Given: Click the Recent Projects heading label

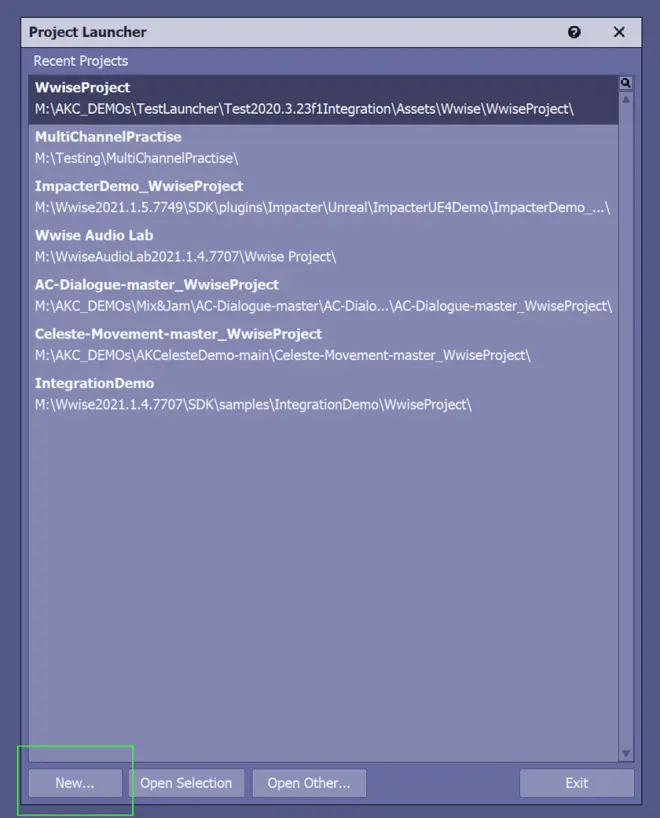Looking at the screenshot, I should [x=81, y=61].
